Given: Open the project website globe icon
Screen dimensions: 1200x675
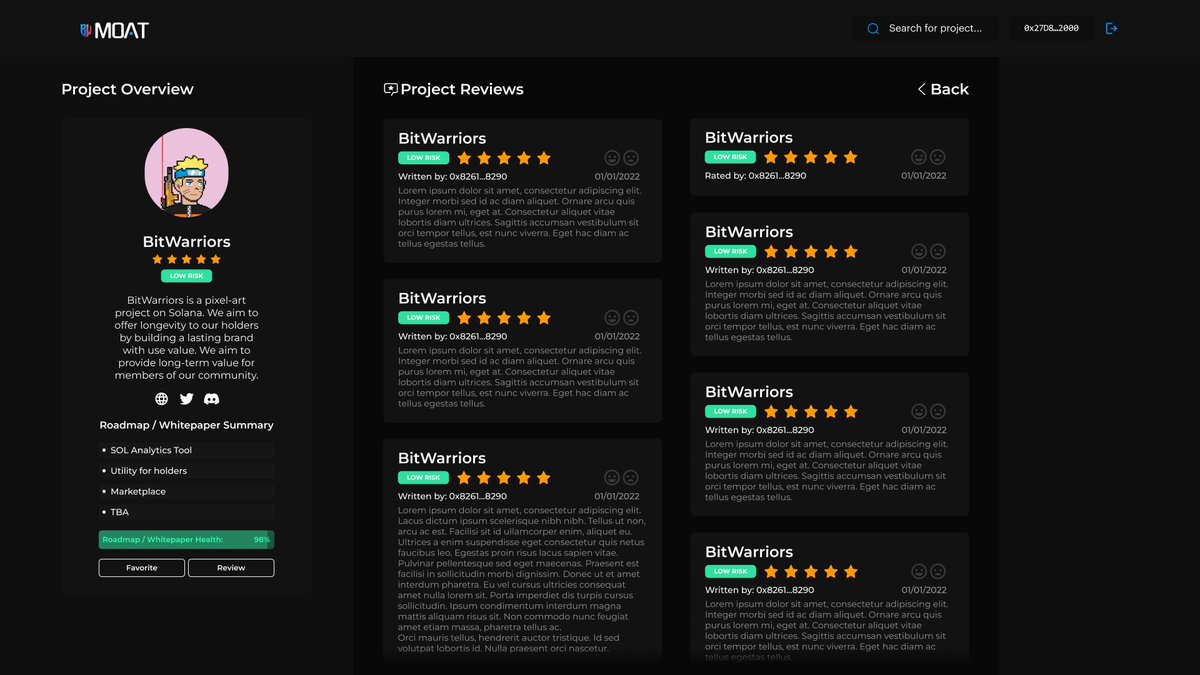Looking at the screenshot, I should [x=162, y=399].
